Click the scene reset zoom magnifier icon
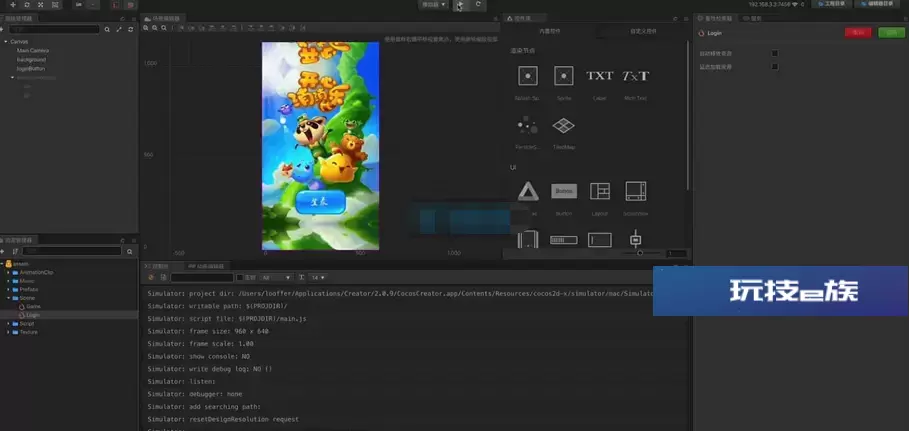The image size is (909, 431). 165,28
